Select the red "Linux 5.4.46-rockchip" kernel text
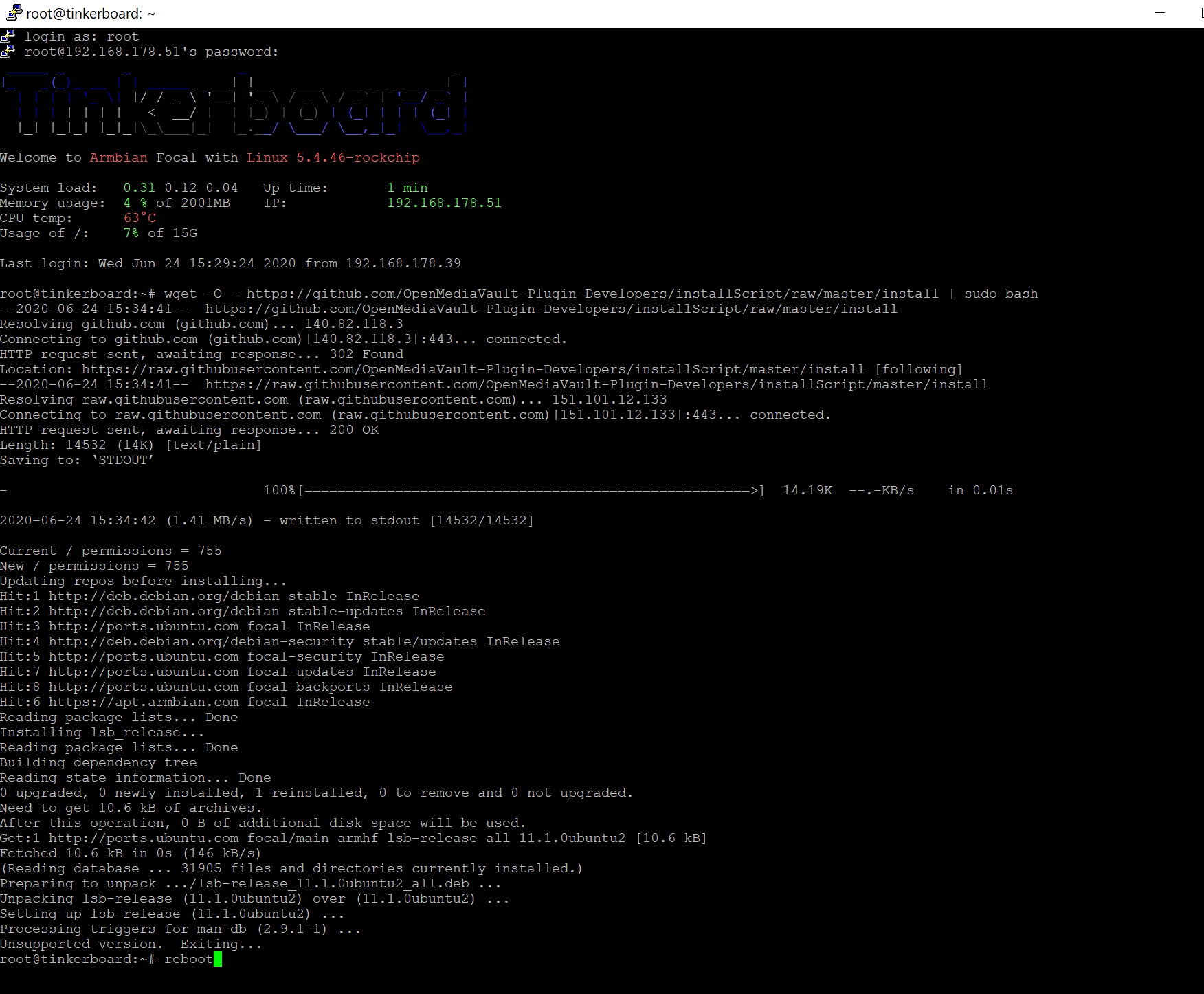 (x=333, y=157)
